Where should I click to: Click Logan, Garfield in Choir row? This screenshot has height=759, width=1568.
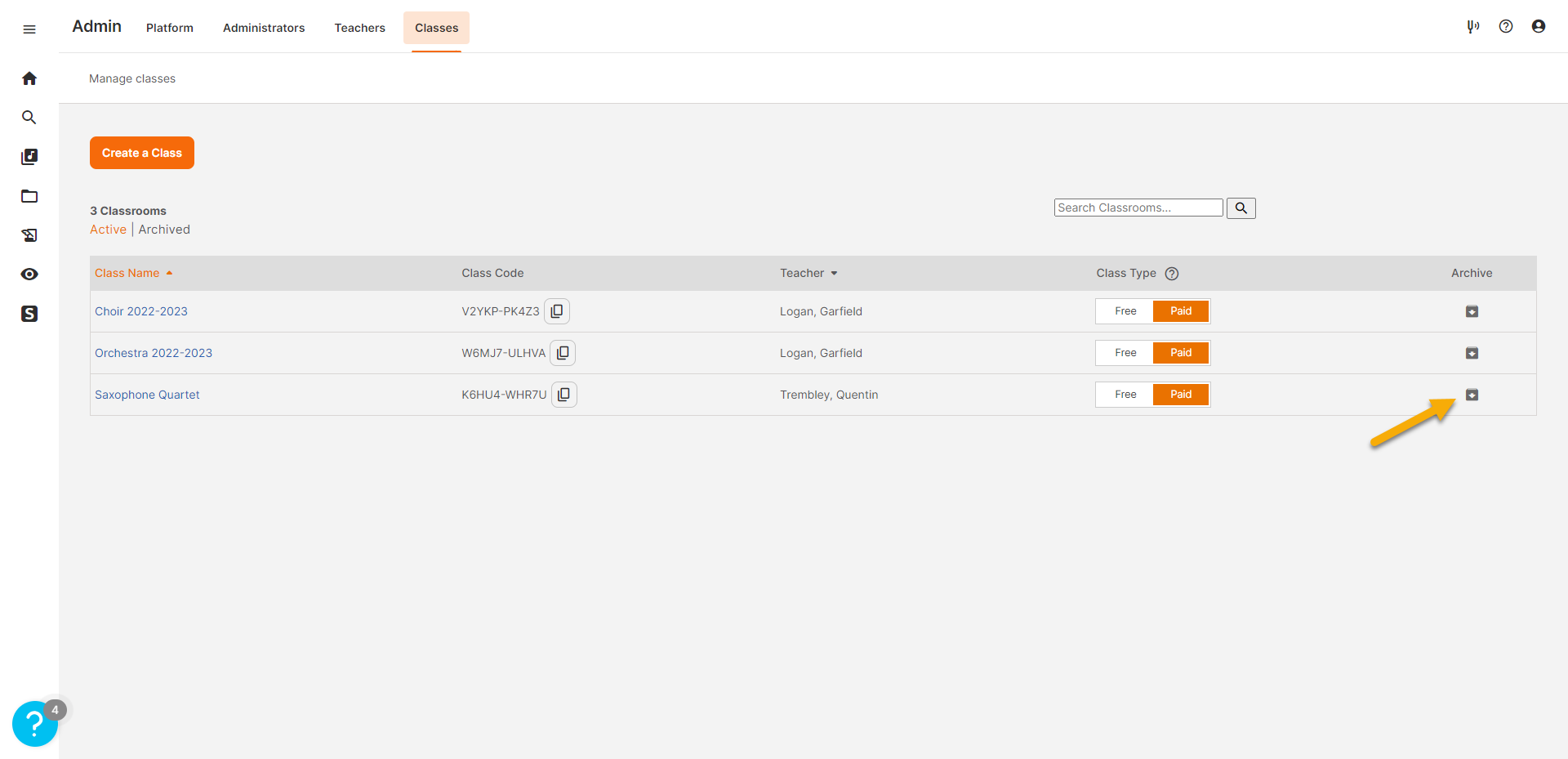[821, 311]
